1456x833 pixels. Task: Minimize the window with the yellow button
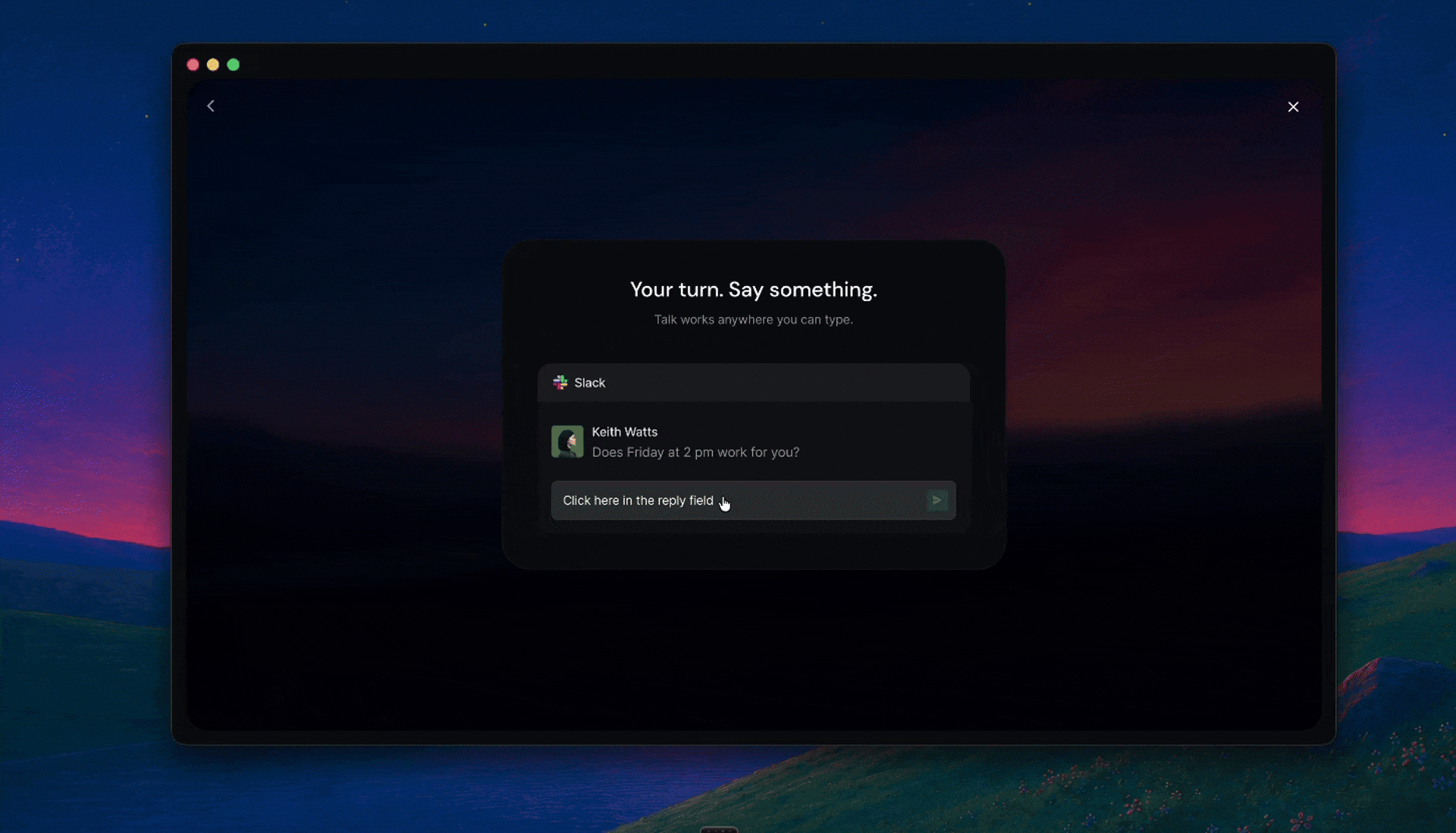213,64
